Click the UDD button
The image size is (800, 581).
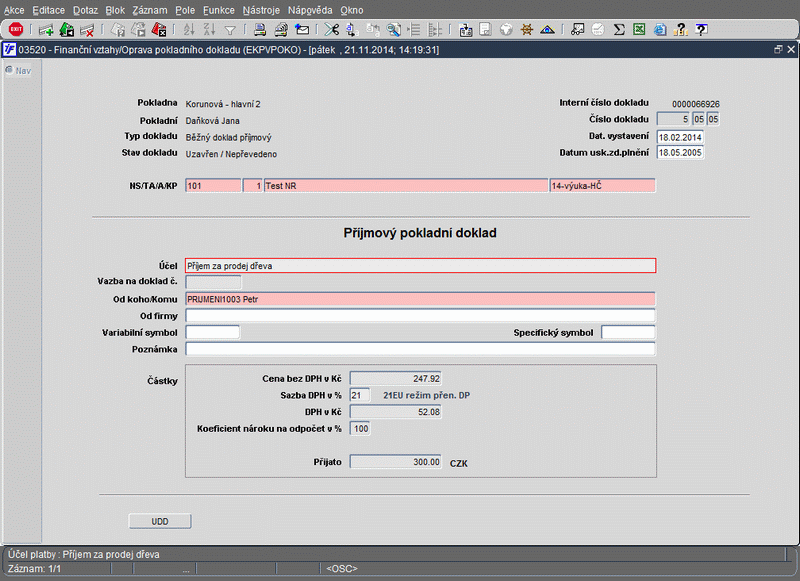click(160, 521)
